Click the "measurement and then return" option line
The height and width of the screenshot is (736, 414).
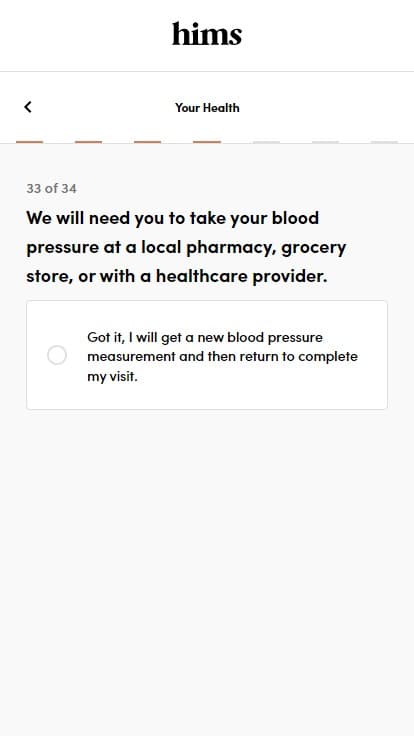pos(222,356)
